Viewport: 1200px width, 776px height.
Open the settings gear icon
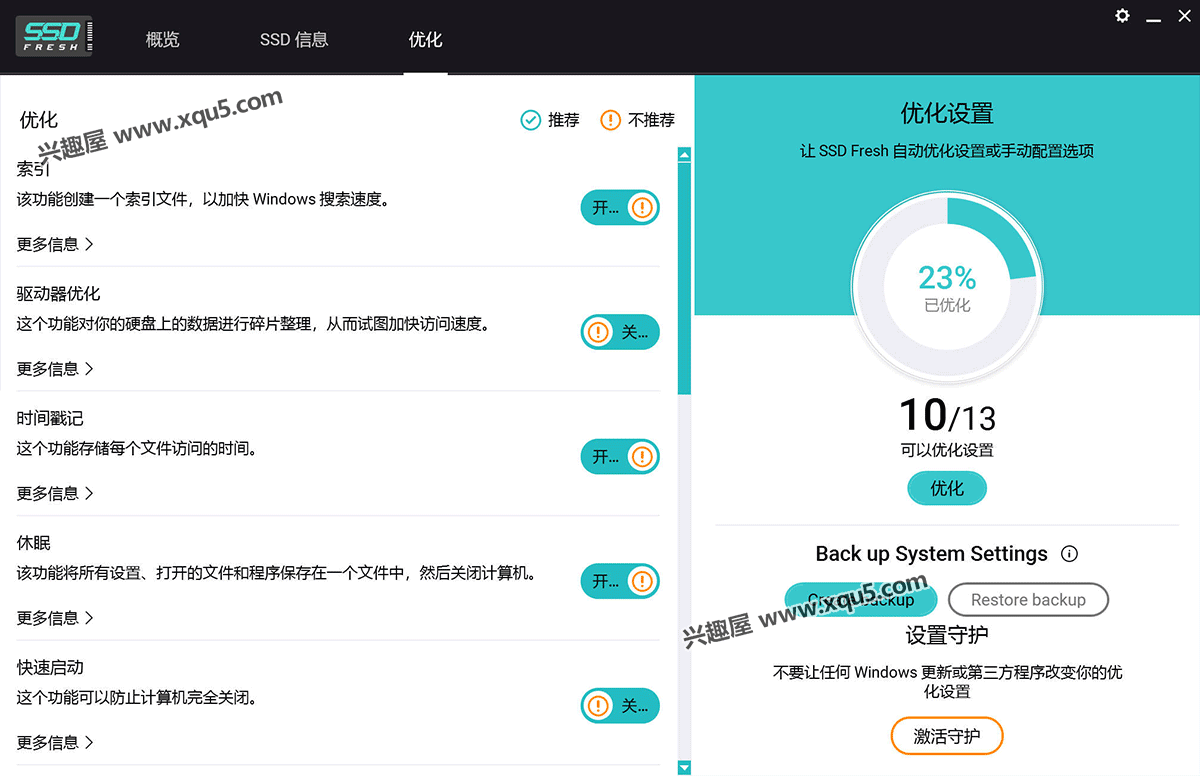click(x=1123, y=16)
